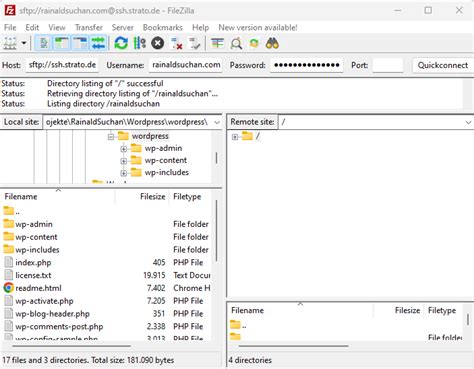Click the Host input field
474x369 pixels.
tap(62, 65)
